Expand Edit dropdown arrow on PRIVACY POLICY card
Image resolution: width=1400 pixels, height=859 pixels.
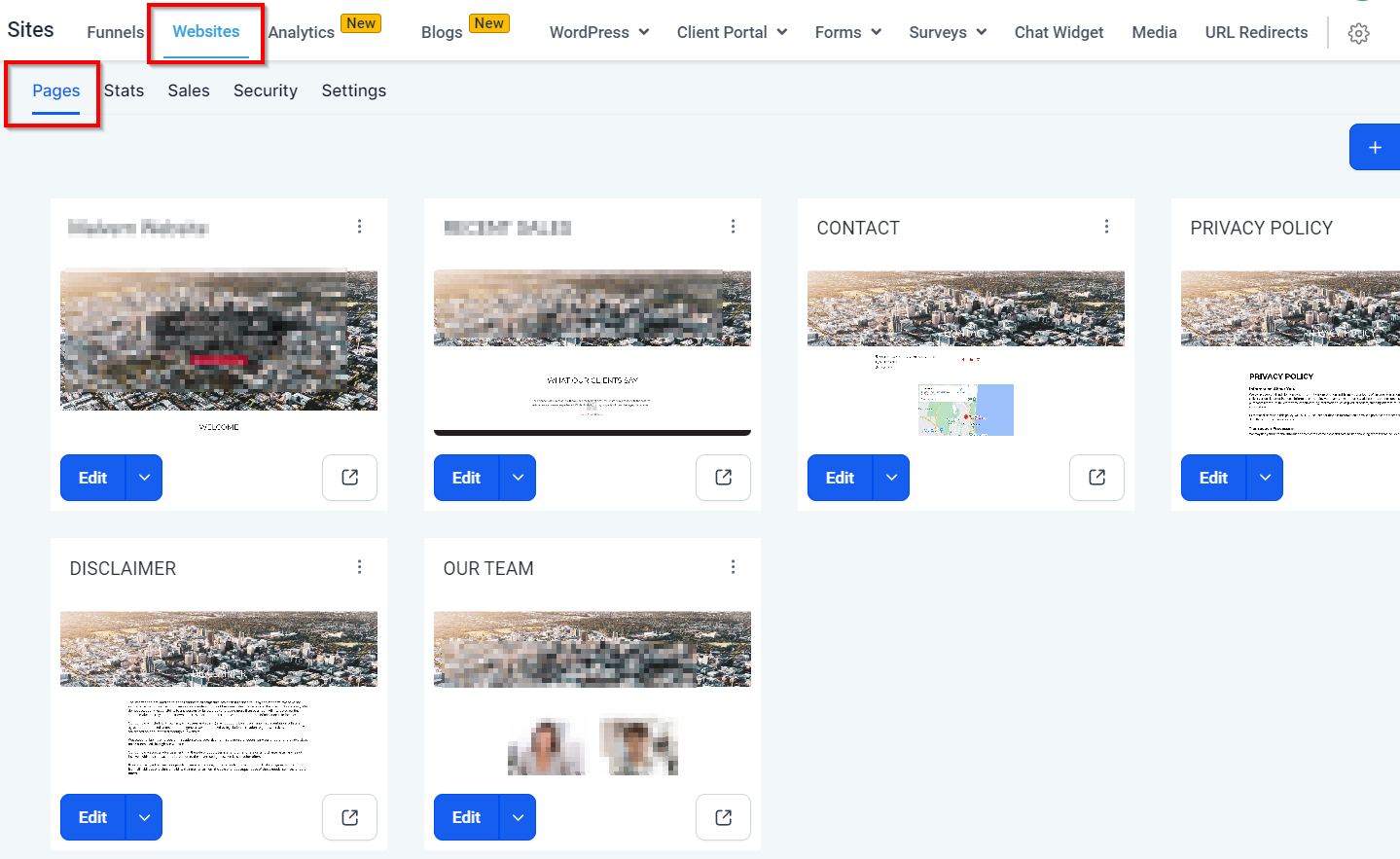pos(1265,478)
